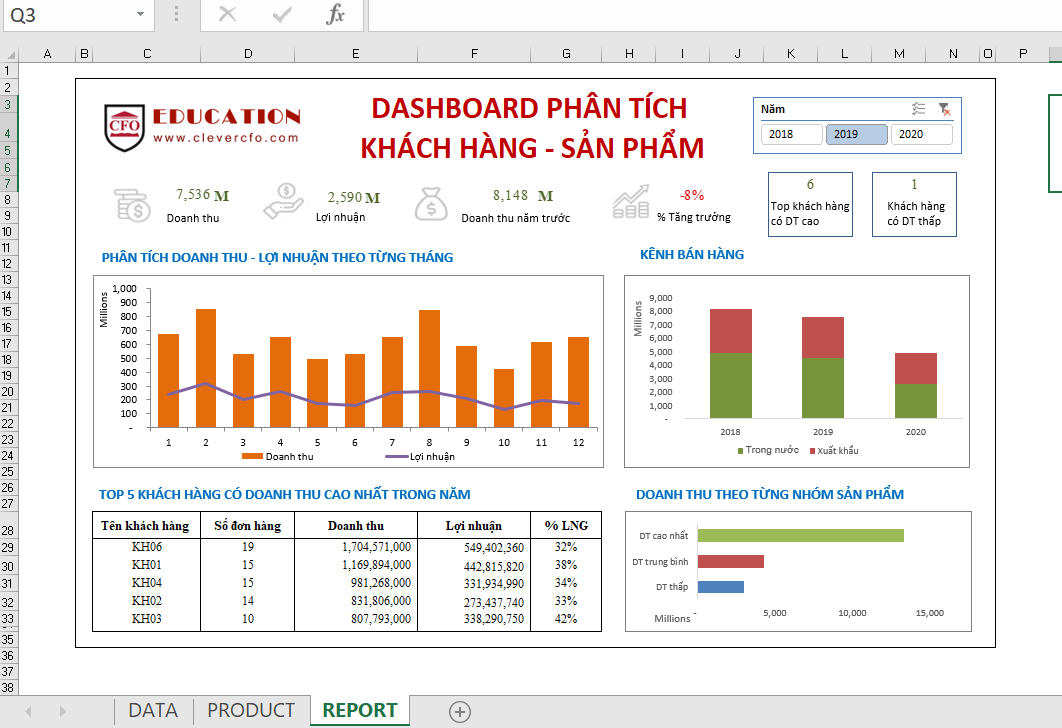Click the orange Doanh thu legend swatch
The image size is (1062, 728).
point(252,457)
